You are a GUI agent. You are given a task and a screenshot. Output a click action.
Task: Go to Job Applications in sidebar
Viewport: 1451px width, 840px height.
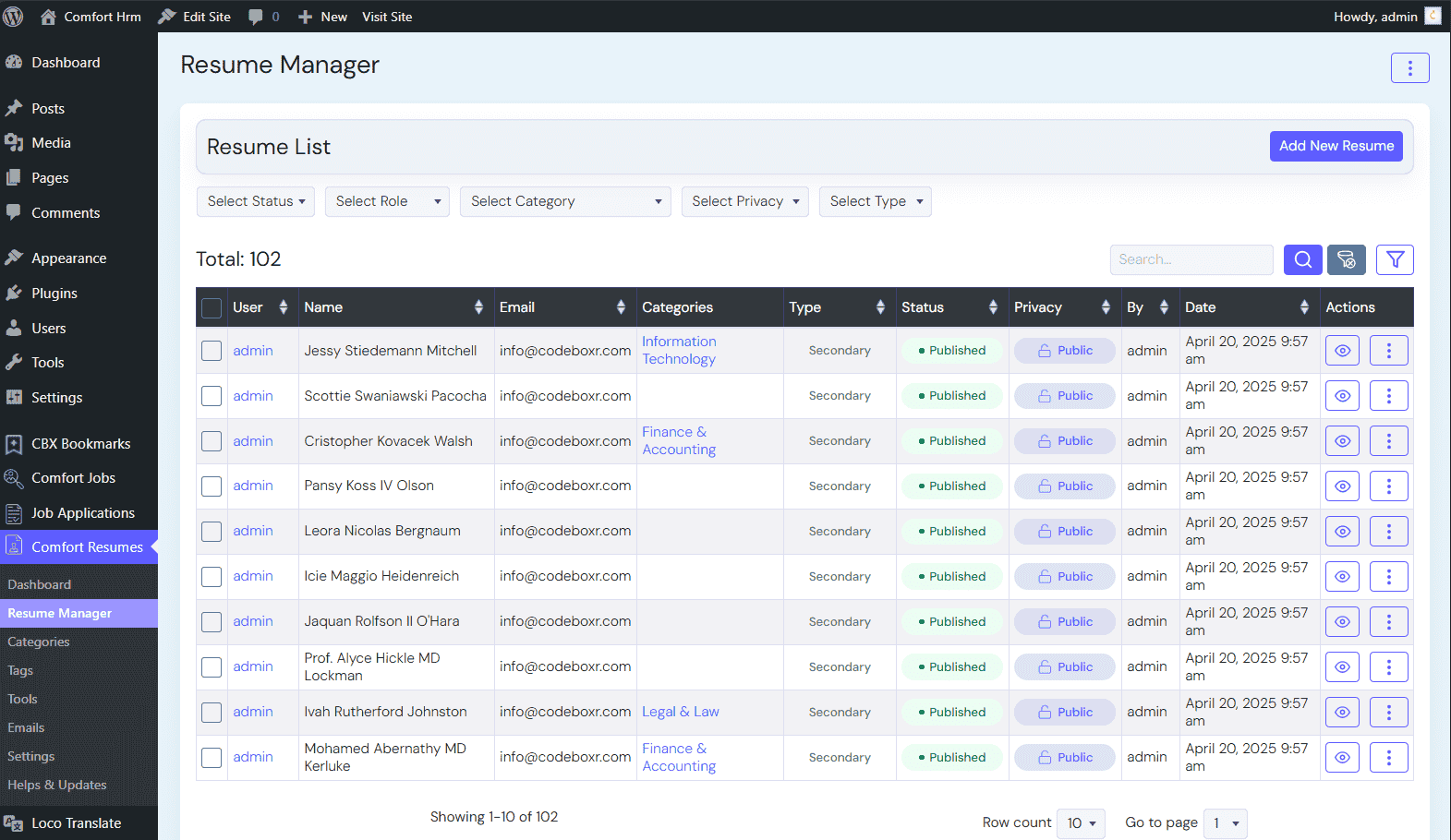pos(83,513)
